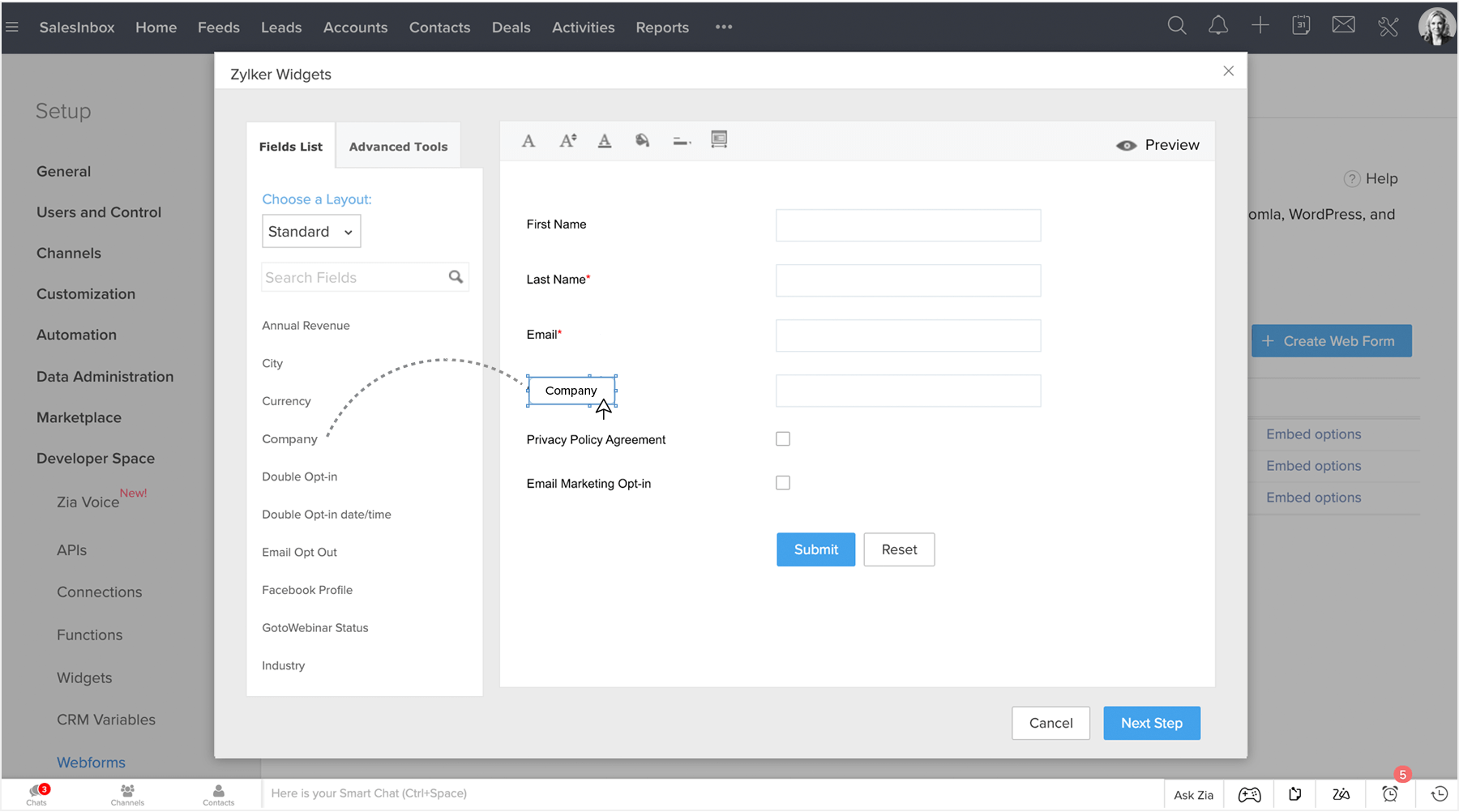Open the hamburger menu at top left

click(x=12, y=27)
